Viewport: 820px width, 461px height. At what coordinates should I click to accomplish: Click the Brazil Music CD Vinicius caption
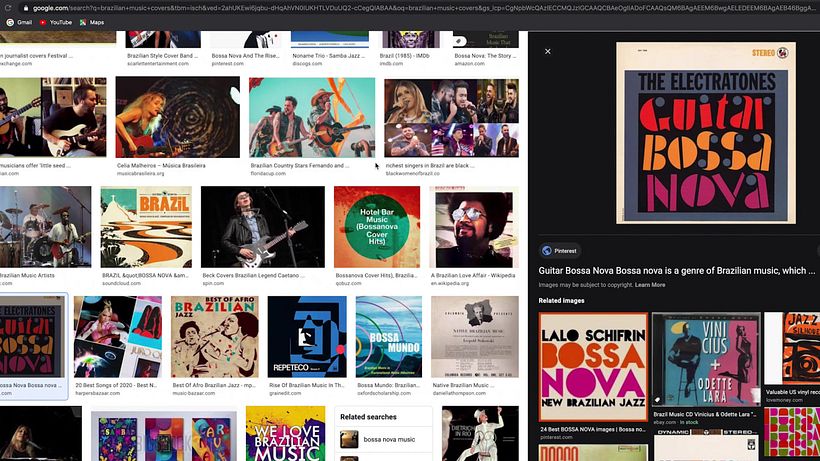click(x=704, y=414)
